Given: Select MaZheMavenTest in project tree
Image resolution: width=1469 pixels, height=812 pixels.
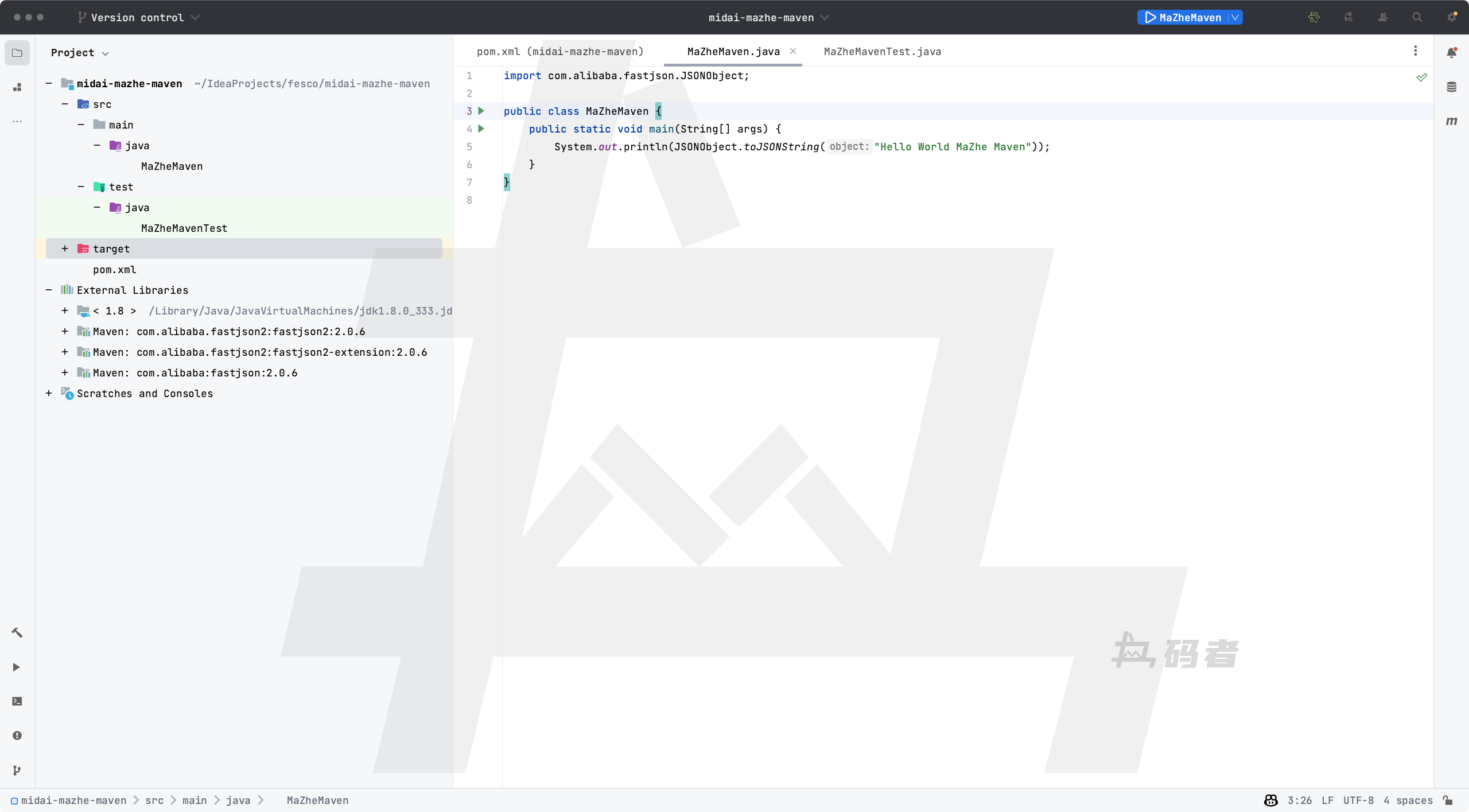Looking at the screenshot, I should click(x=184, y=228).
